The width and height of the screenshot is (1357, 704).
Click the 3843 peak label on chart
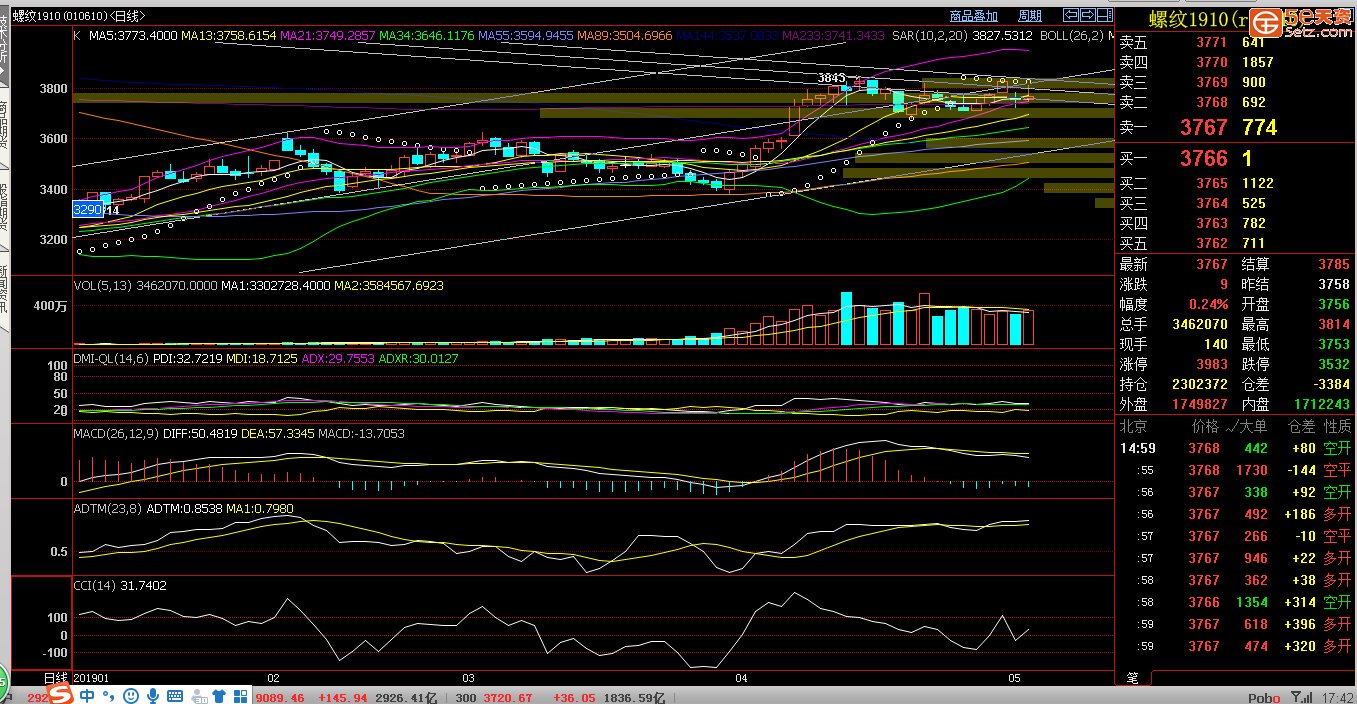click(832, 78)
